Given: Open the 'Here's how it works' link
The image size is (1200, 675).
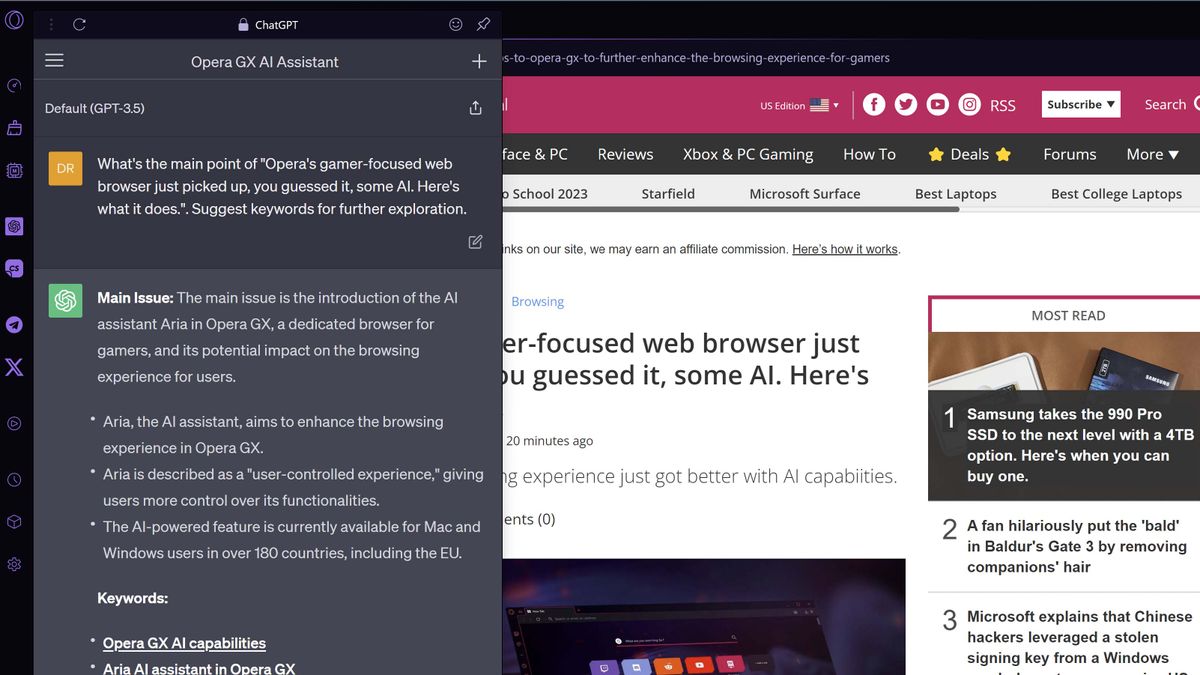Looking at the screenshot, I should click(x=844, y=249).
